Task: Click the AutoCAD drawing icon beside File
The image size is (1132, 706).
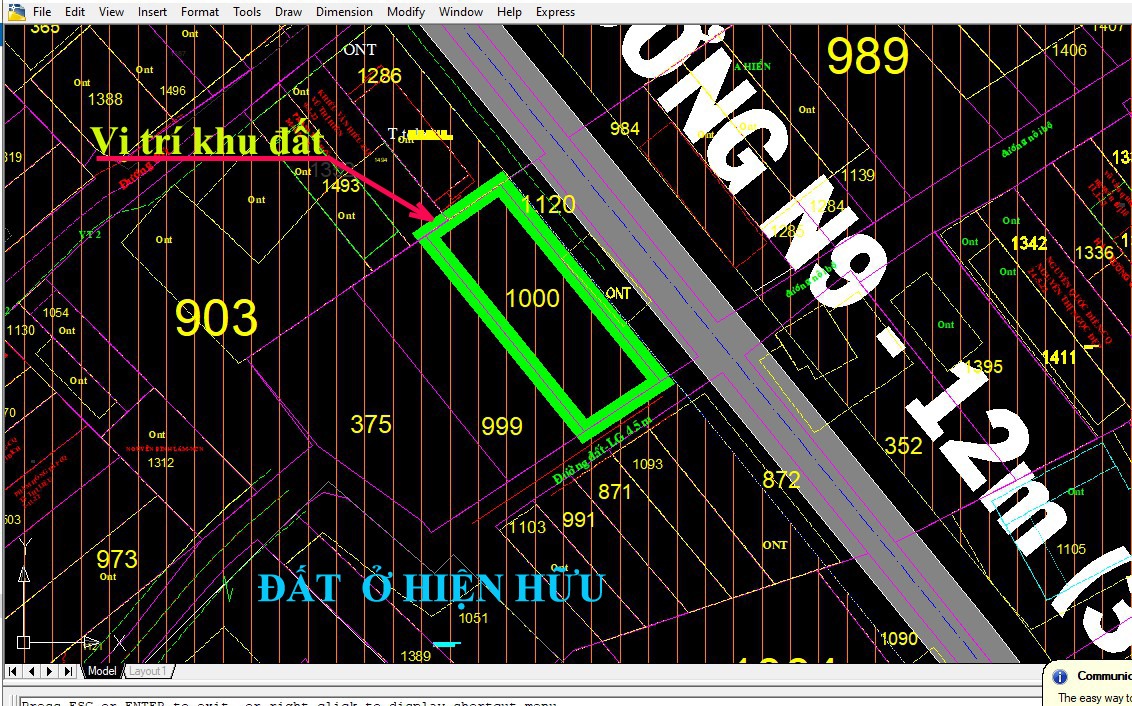Action: 15,11
